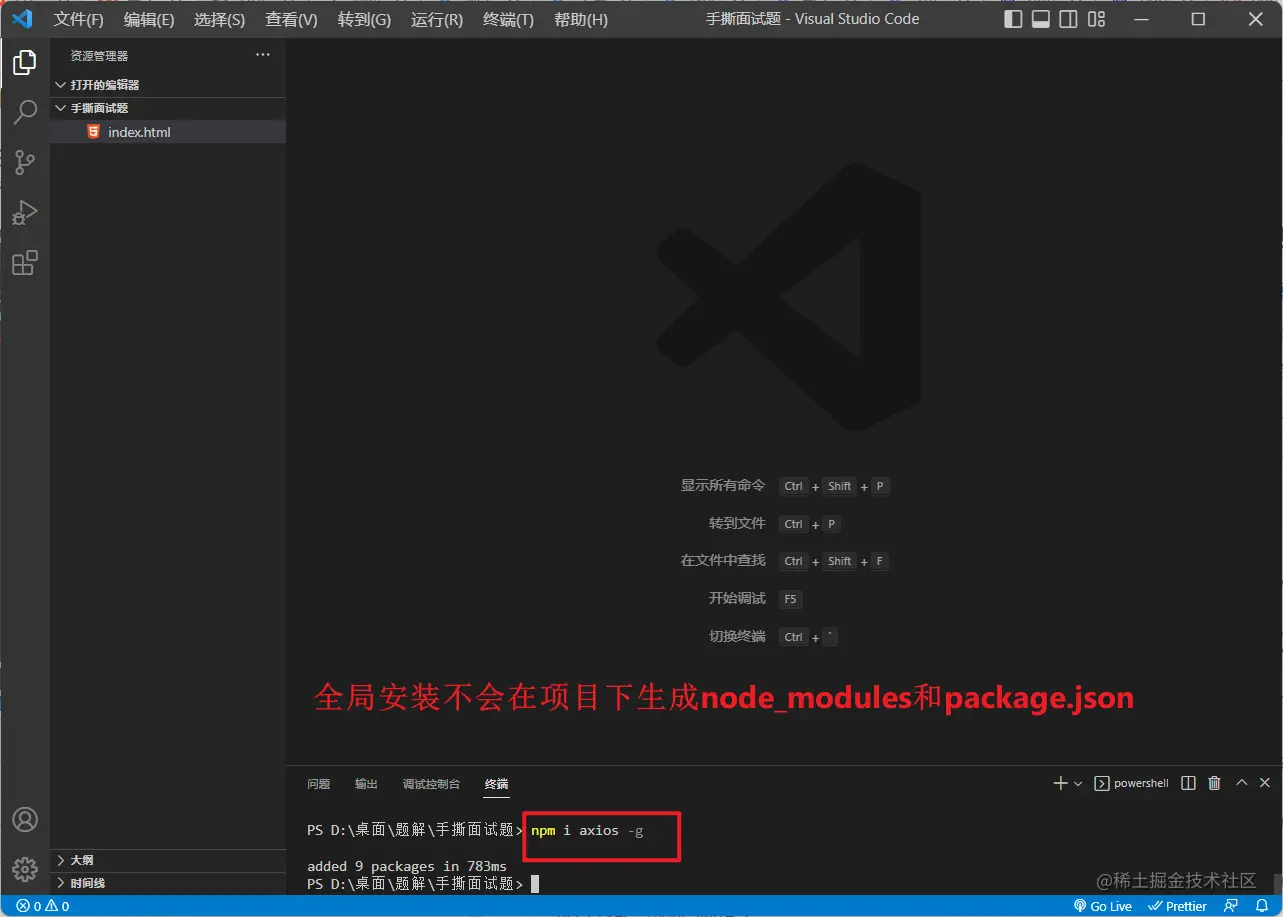Open the Source Control view
Screen dimensions: 1283x917
[x=24, y=163]
